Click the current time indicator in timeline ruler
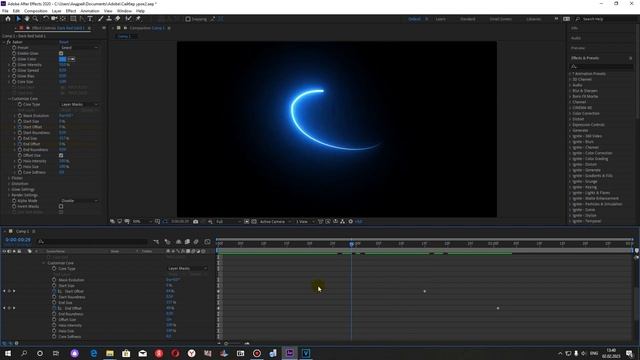This screenshot has width=640, height=360. pyautogui.click(x=352, y=244)
